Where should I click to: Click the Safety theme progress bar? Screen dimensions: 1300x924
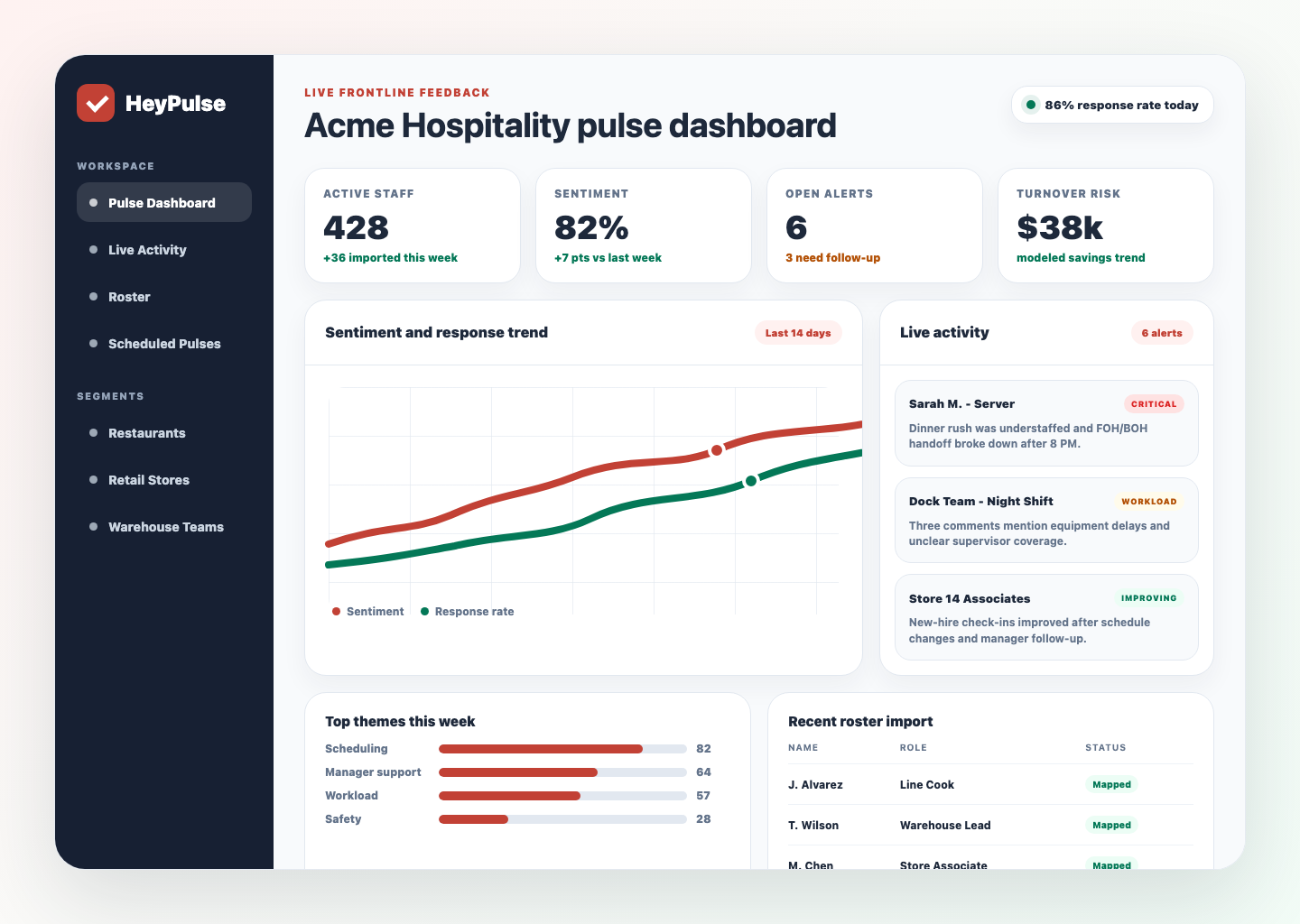pyautogui.click(x=562, y=819)
